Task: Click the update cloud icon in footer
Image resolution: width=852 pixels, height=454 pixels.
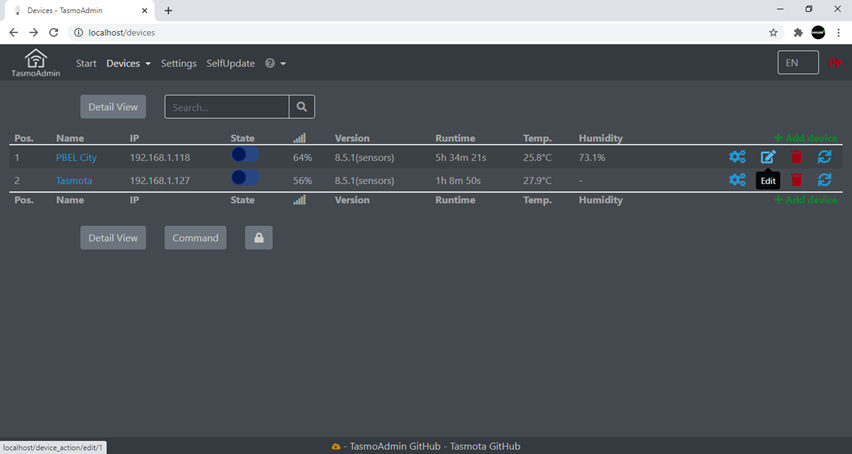Action: (x=336, y=446)
